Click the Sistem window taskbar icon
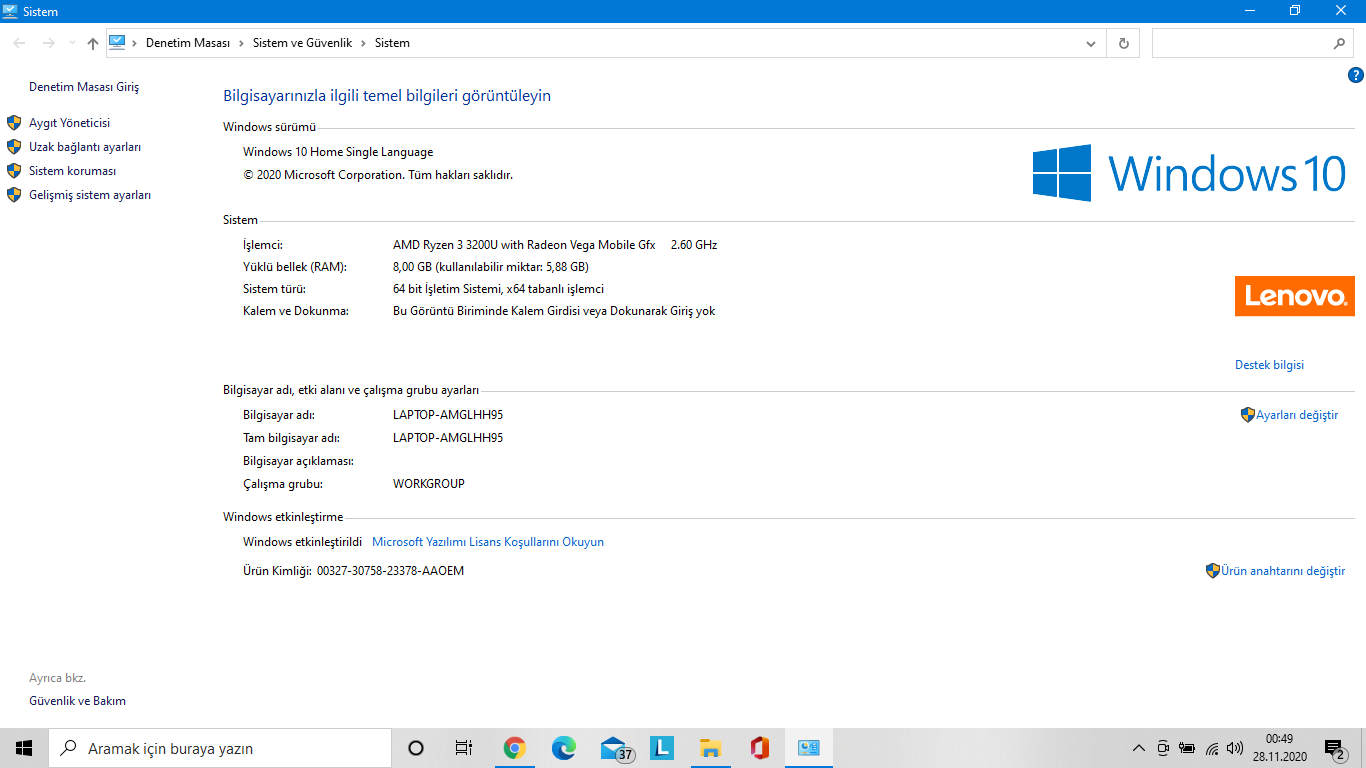 coord(808,748)
